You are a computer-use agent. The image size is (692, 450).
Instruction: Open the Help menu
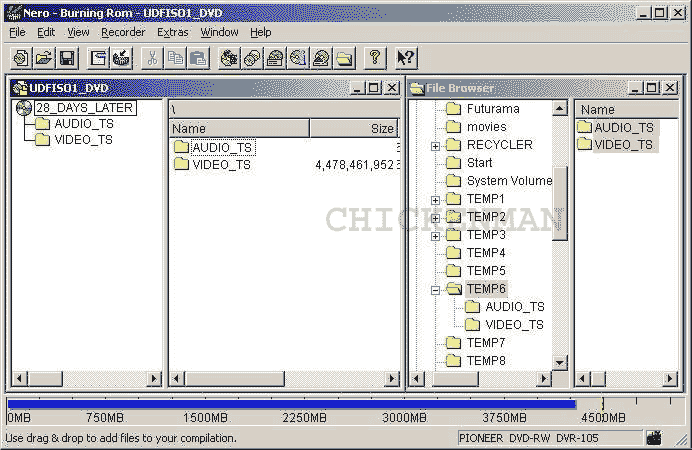(261, 32)
